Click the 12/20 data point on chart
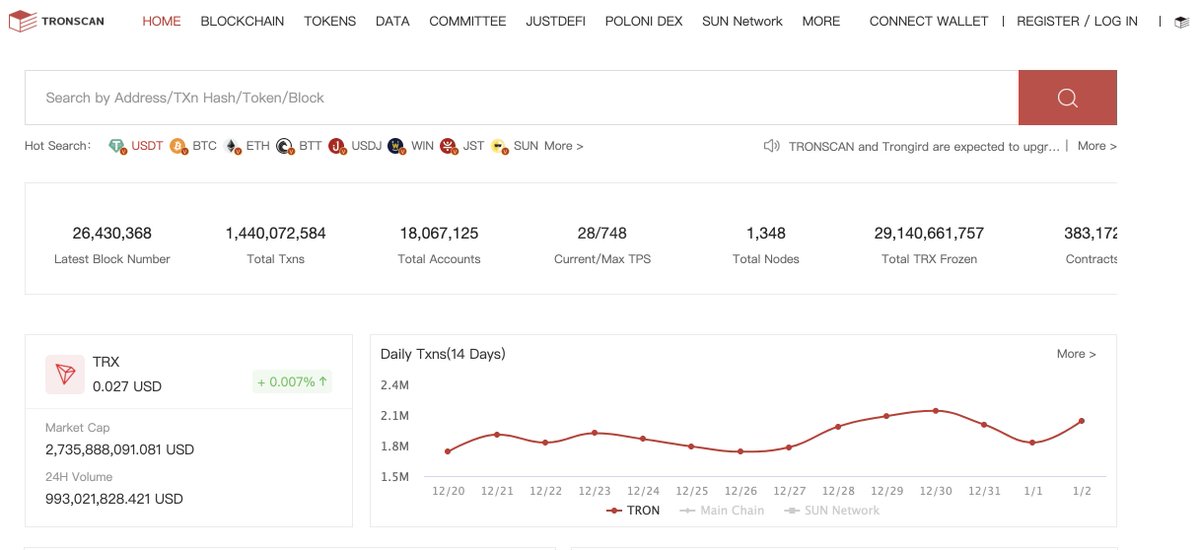 click(448, 451)
